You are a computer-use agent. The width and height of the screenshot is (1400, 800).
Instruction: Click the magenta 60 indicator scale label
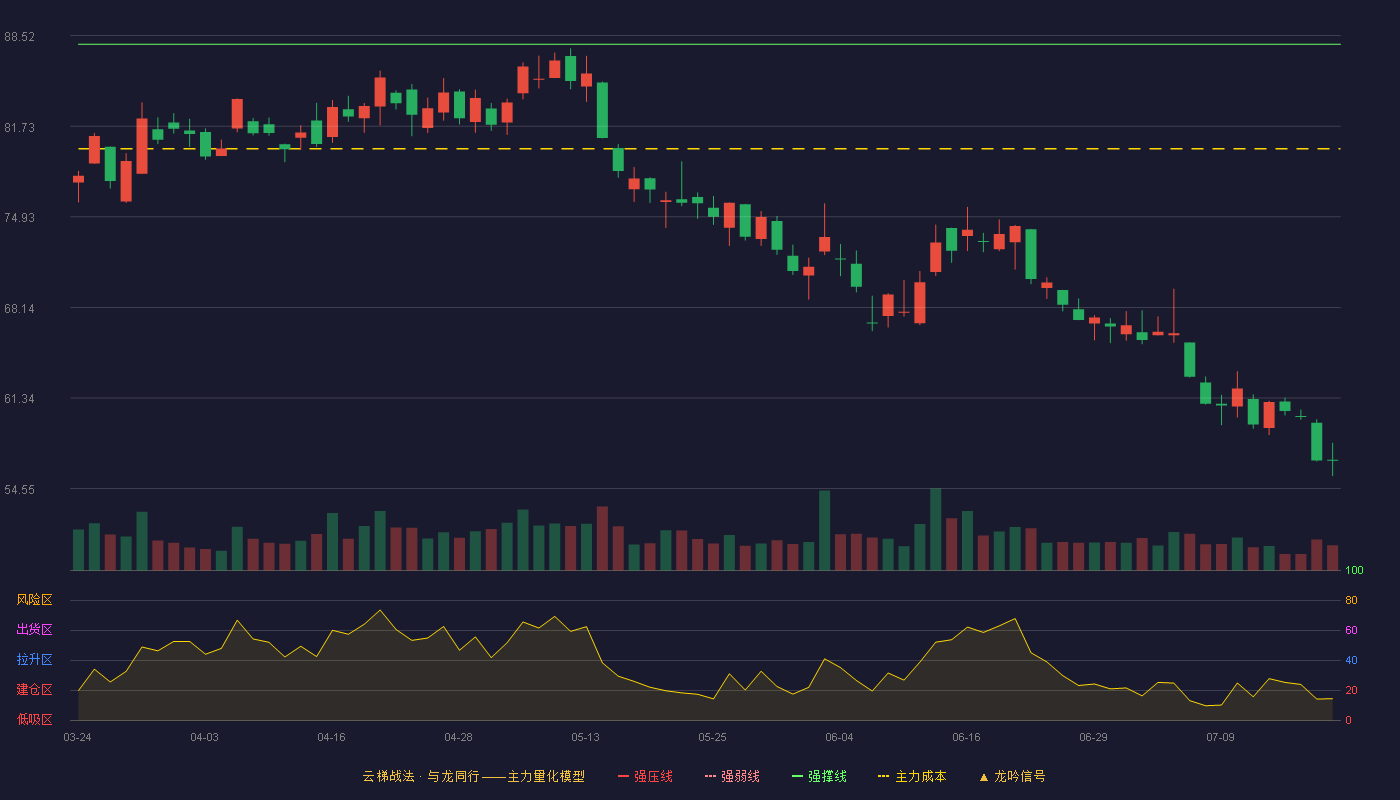(1351, 630)
